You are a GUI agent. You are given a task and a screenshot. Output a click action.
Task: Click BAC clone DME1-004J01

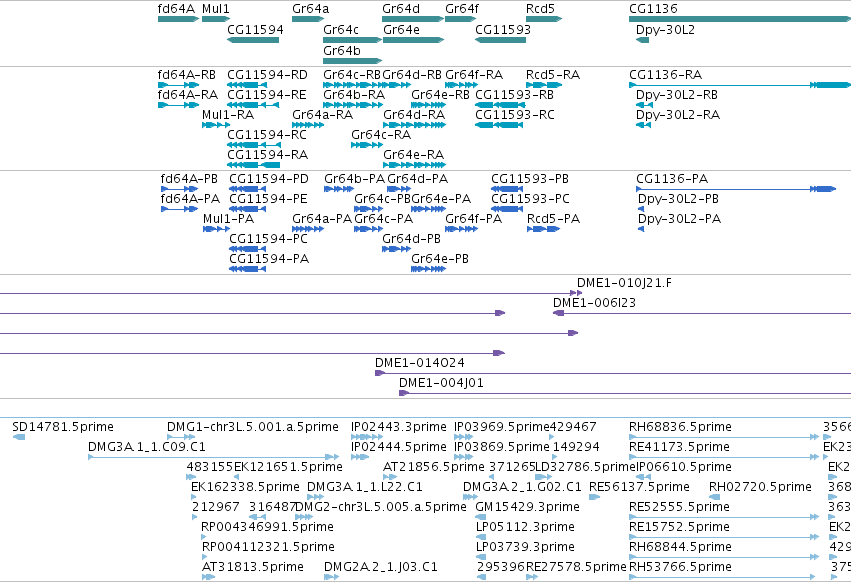point(625,393)
